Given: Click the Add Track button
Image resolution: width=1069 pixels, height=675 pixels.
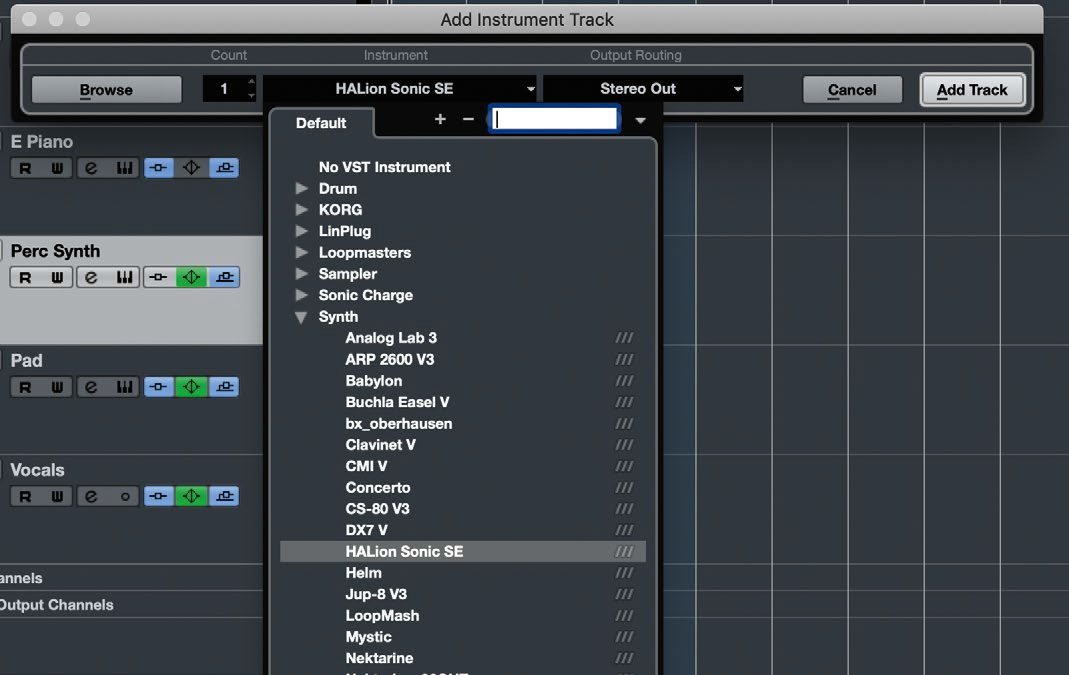Looking at the screenshot, I should coord(972,89).
